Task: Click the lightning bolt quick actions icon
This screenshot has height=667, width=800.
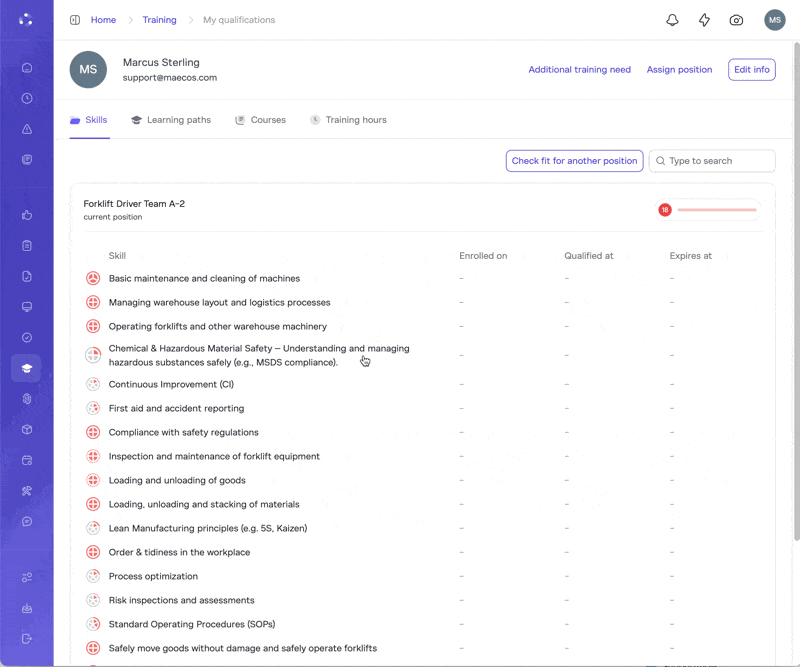Action: click(x=704, y=20)
